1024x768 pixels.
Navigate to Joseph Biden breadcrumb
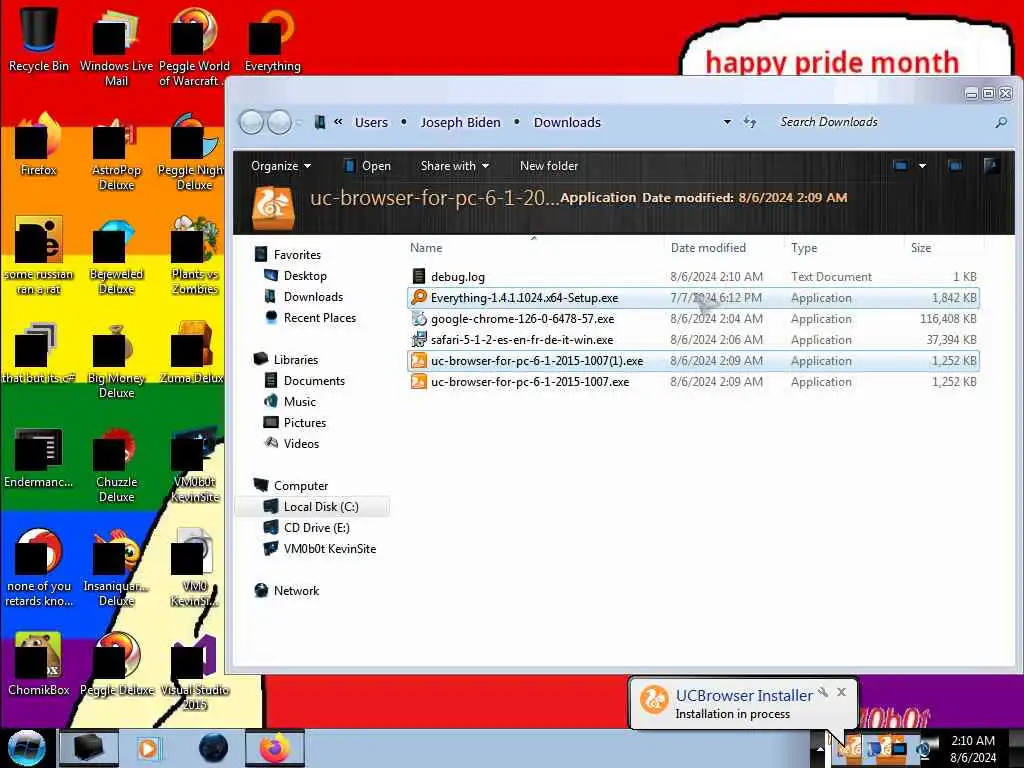[x=460, y=122]
